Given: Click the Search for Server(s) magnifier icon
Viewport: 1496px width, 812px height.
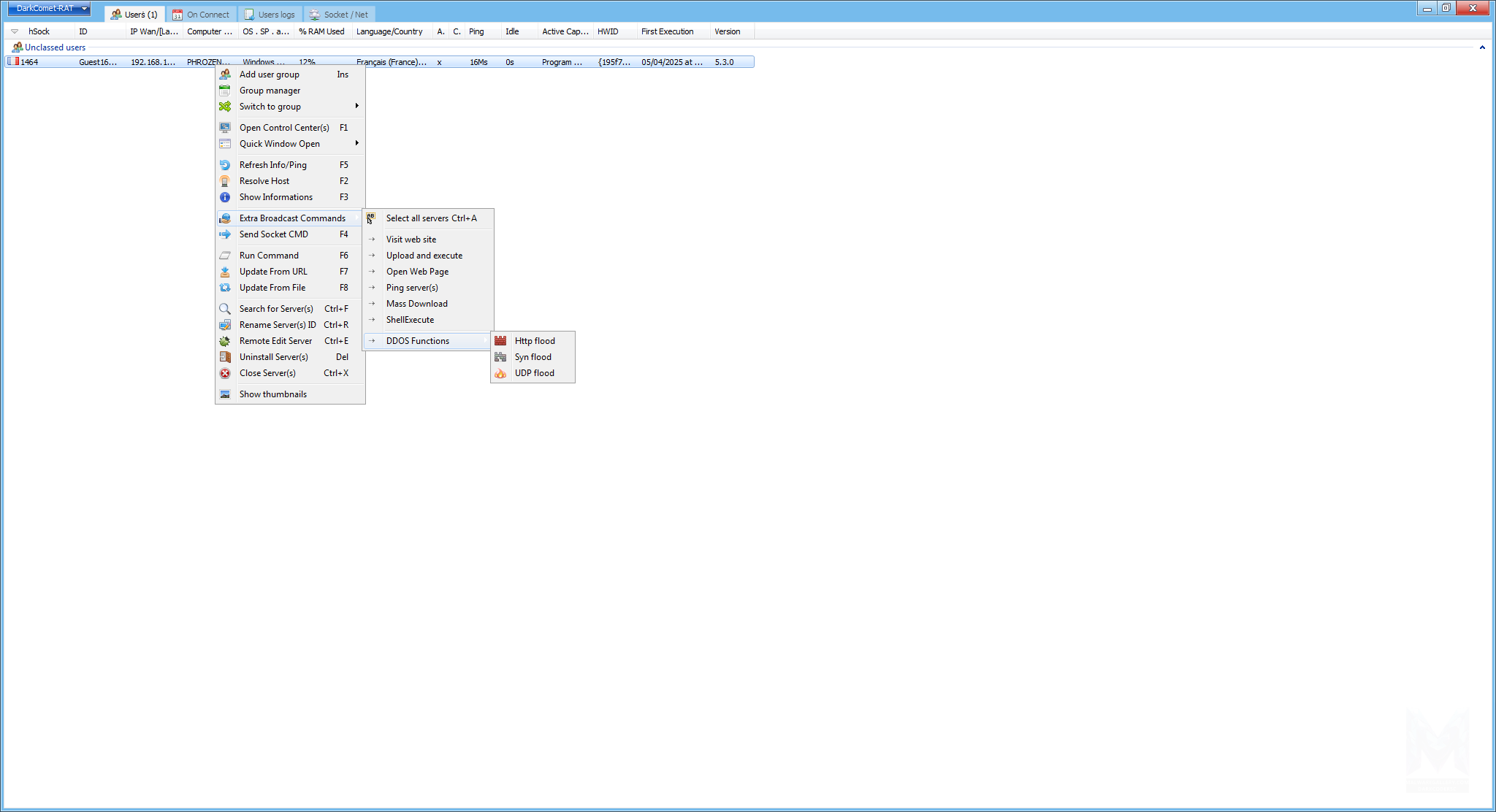Looking at the screenshot, I should click(225, 309).
